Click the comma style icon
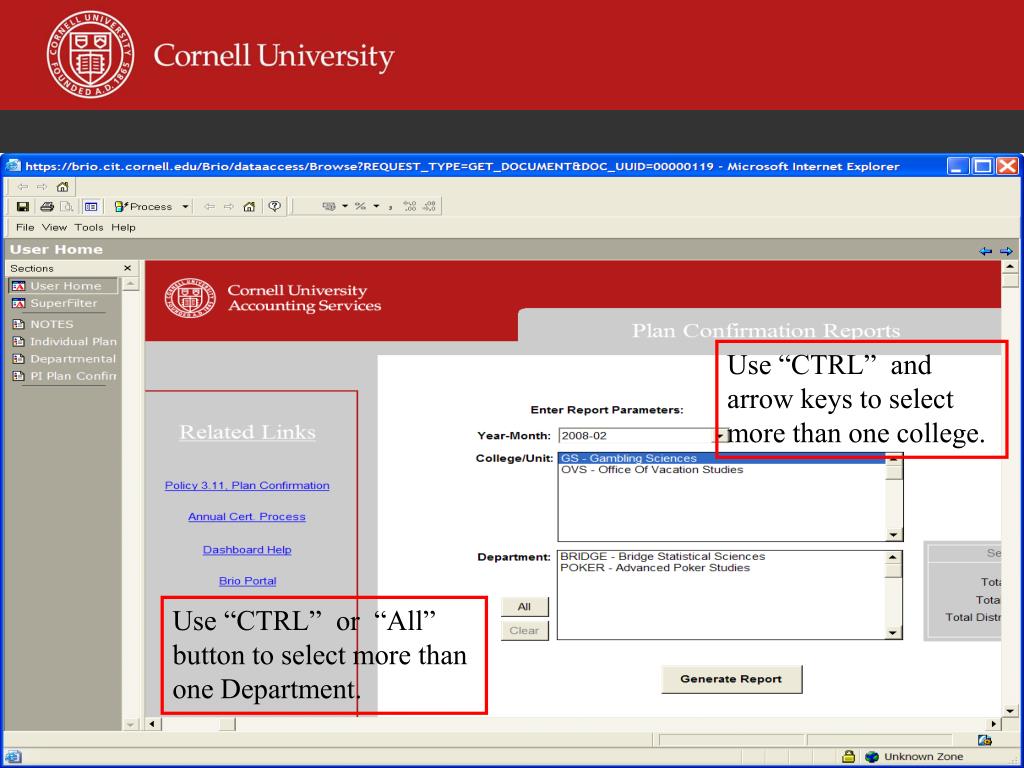The width and height of the screenshot is (1024, 768). coord(391,207)
